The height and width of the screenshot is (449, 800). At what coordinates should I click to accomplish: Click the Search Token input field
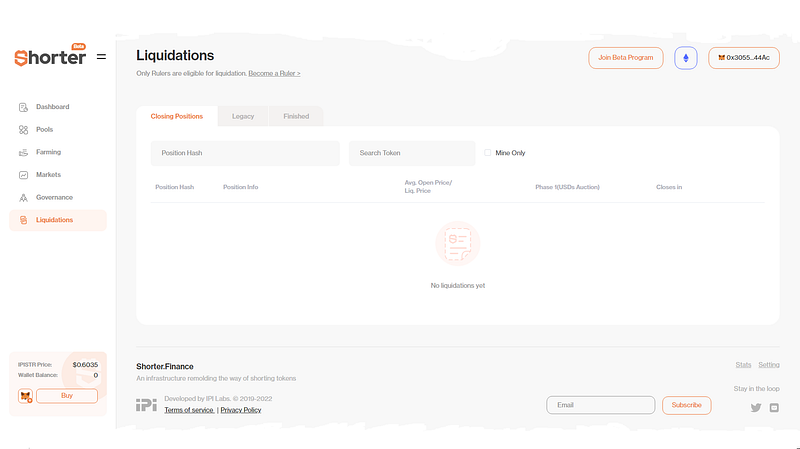point(412,153)
